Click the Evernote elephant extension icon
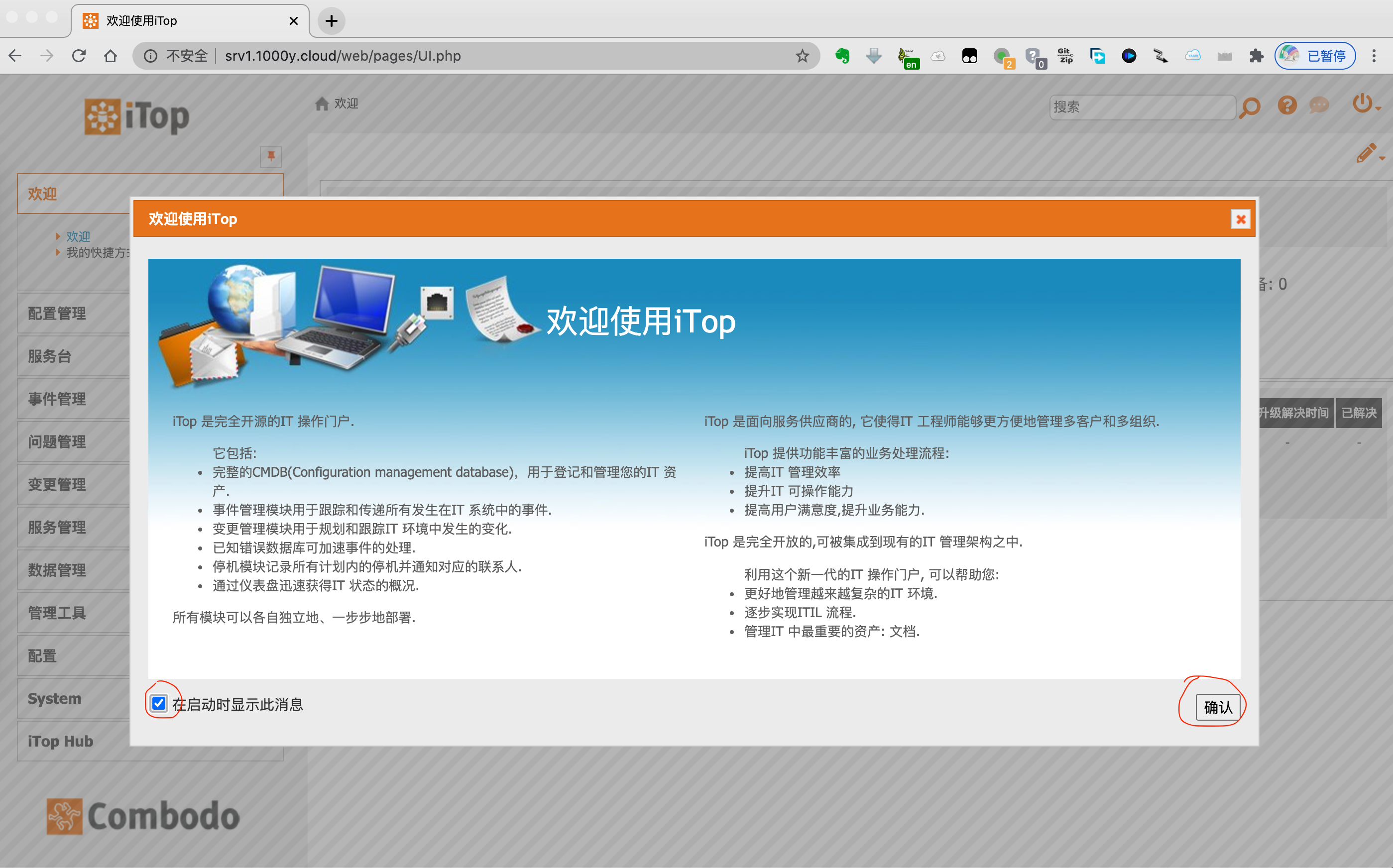The width and height of the screenshot is (1393, 868). coord(842,56)
